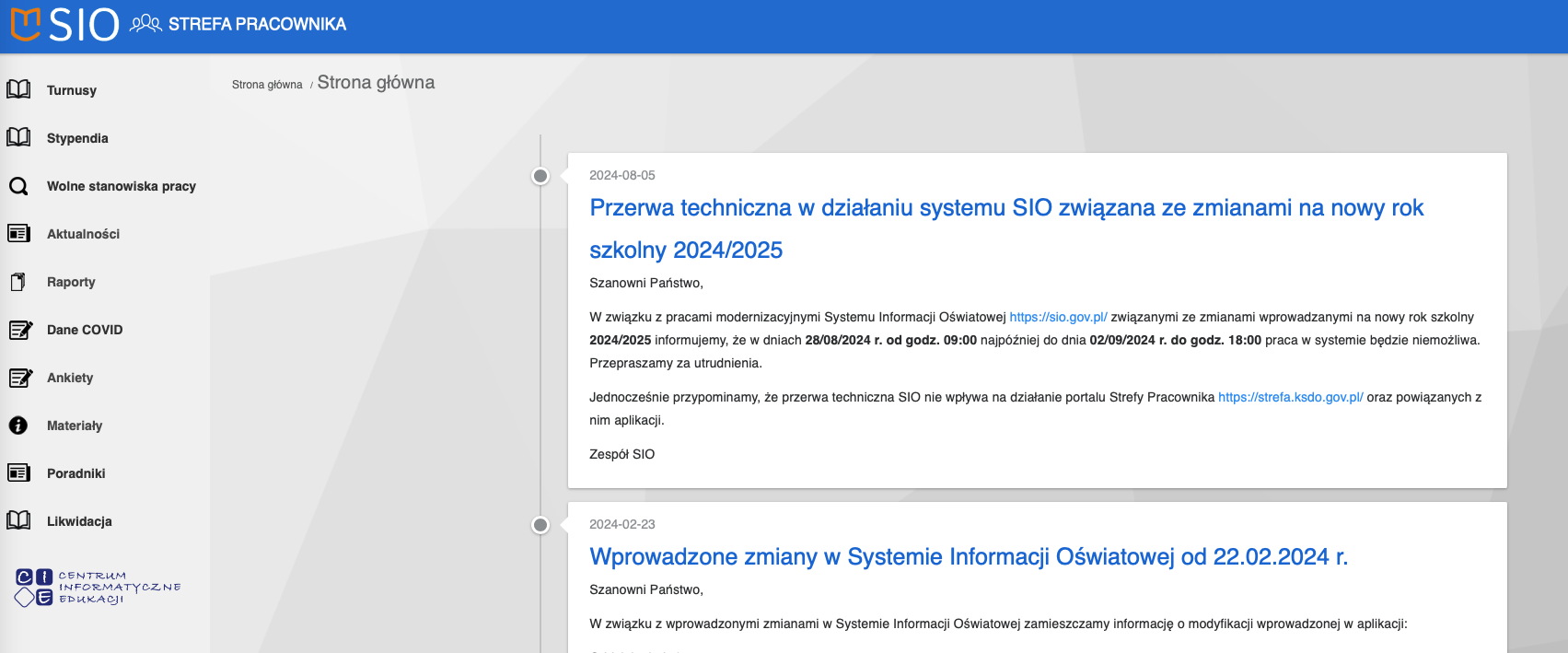Click the info icon beside Materiały
The width and height of the screenshot is (1568, 653).
click(x=18, y=426)
